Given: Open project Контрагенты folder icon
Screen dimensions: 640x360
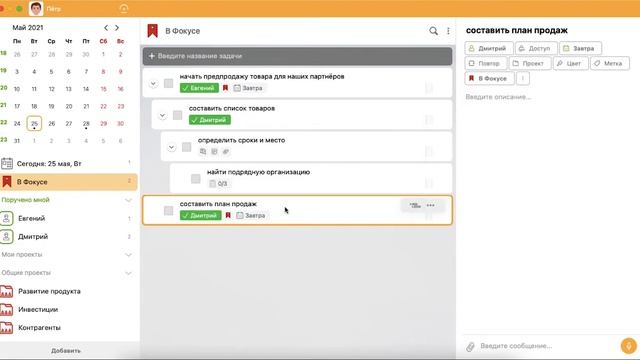Looking at the screenshot, I should [7, 327].
